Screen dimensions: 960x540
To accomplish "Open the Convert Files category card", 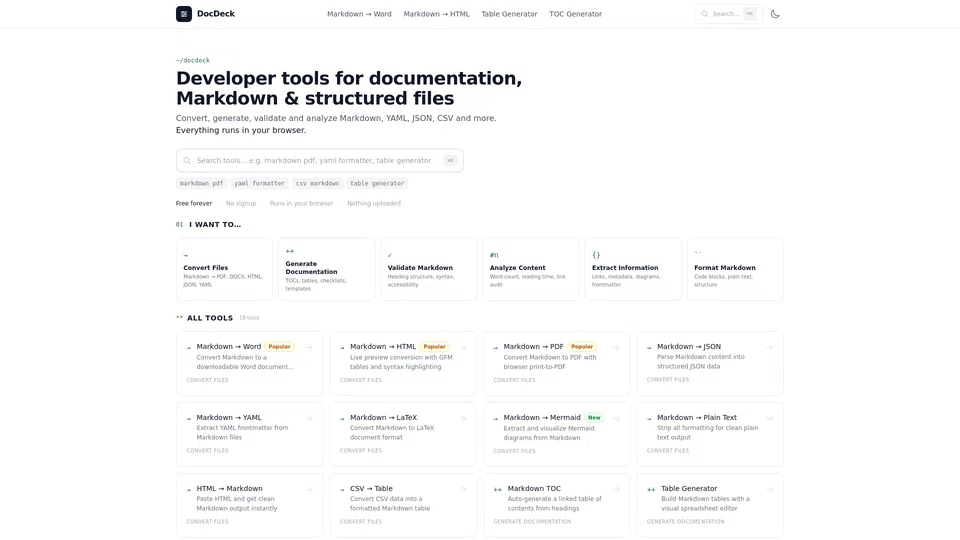I will [224, 269].
